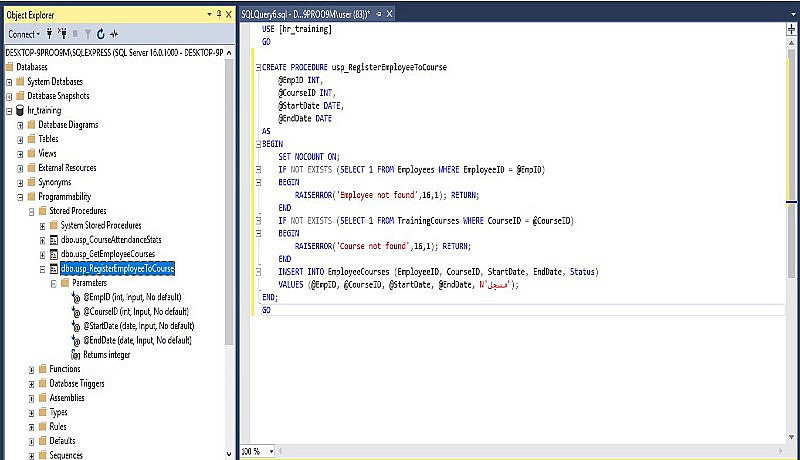Click the editor split-window handle above scrollbar
The height and width of the screenshot is (460, 800).
(791, 30)
